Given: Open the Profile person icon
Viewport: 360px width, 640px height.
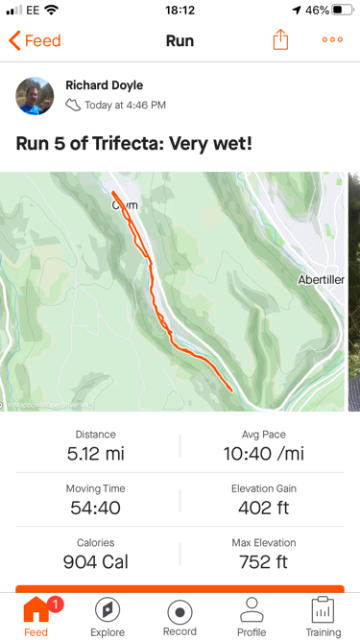Looking at the screenshot, I should pyautogui.click(x=252, y=610).
